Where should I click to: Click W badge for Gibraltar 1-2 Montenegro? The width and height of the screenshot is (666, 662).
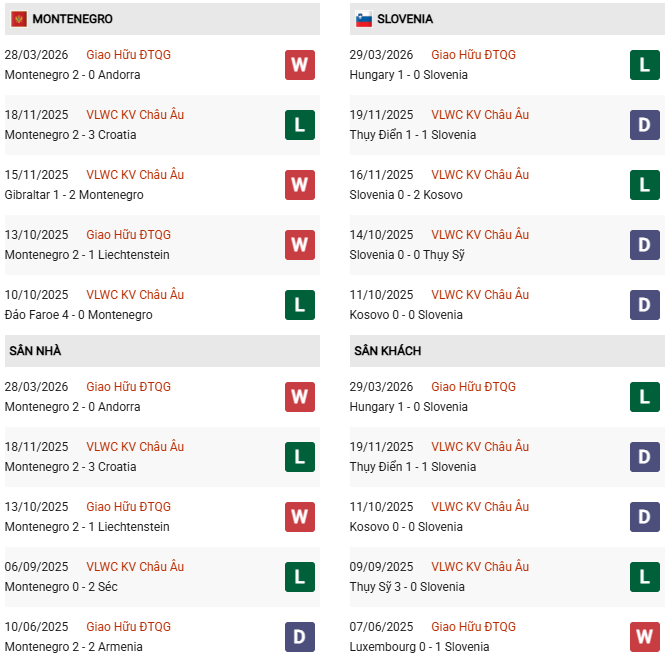coord(299,185)
